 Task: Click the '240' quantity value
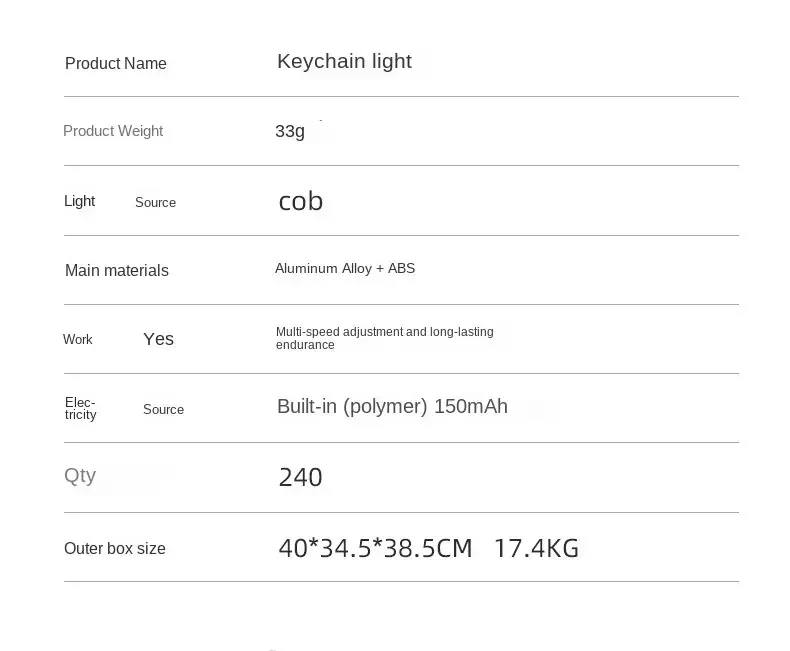point(300,477)
